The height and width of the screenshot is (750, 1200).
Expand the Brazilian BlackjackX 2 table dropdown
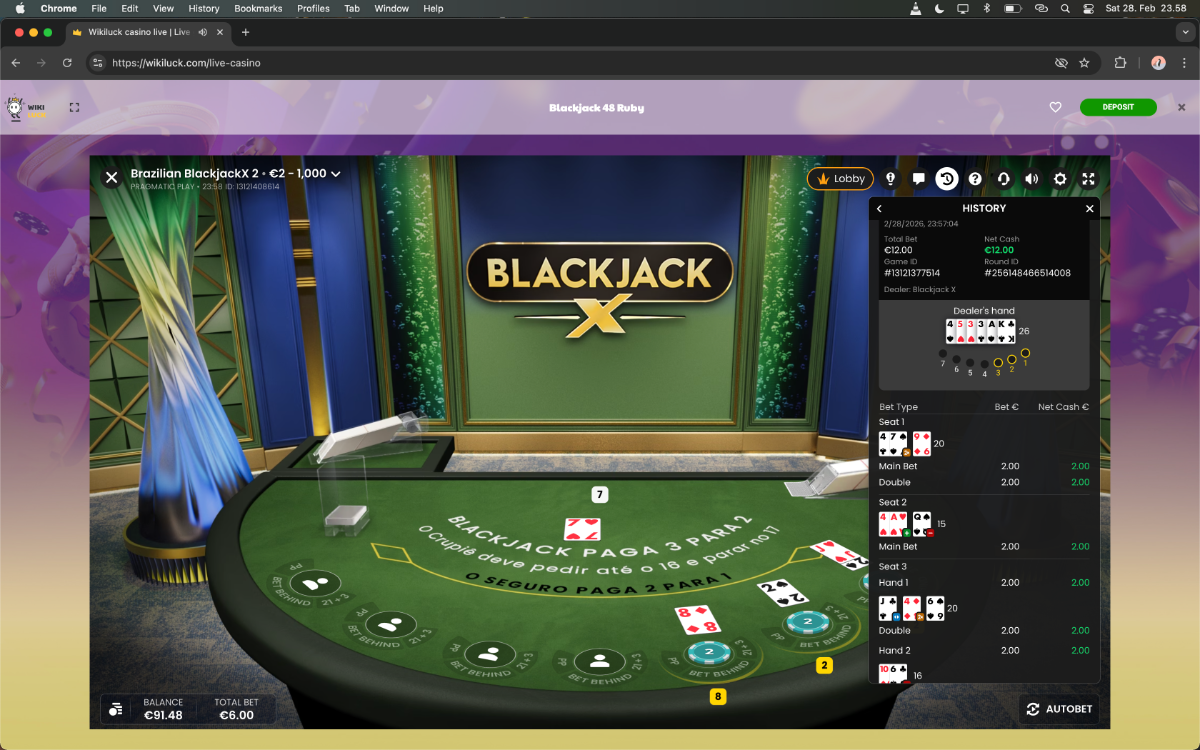(x=336, y=174)
